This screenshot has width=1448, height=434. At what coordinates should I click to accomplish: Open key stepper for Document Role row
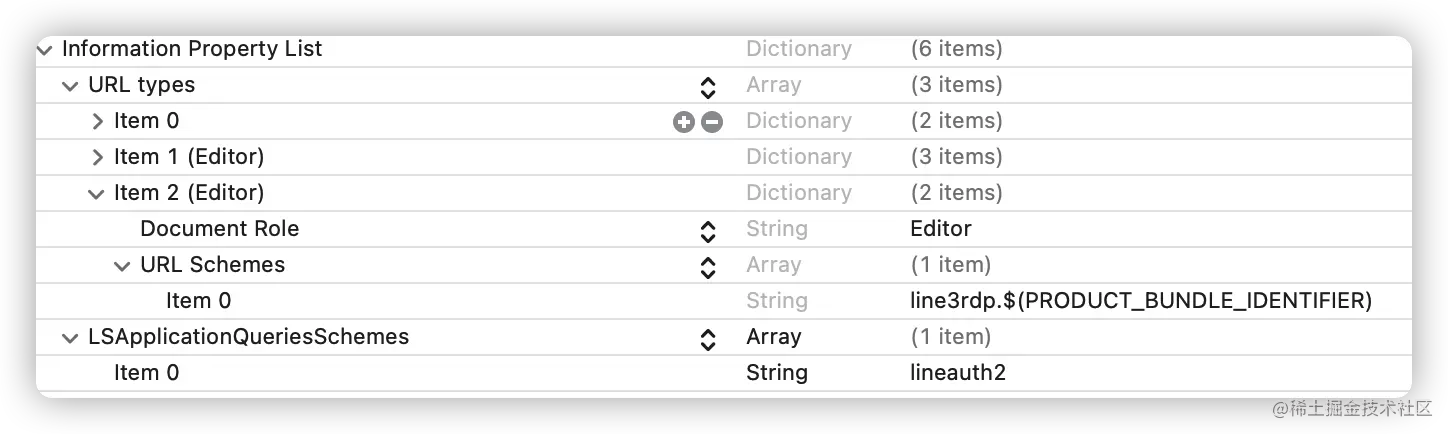point(708,230)
